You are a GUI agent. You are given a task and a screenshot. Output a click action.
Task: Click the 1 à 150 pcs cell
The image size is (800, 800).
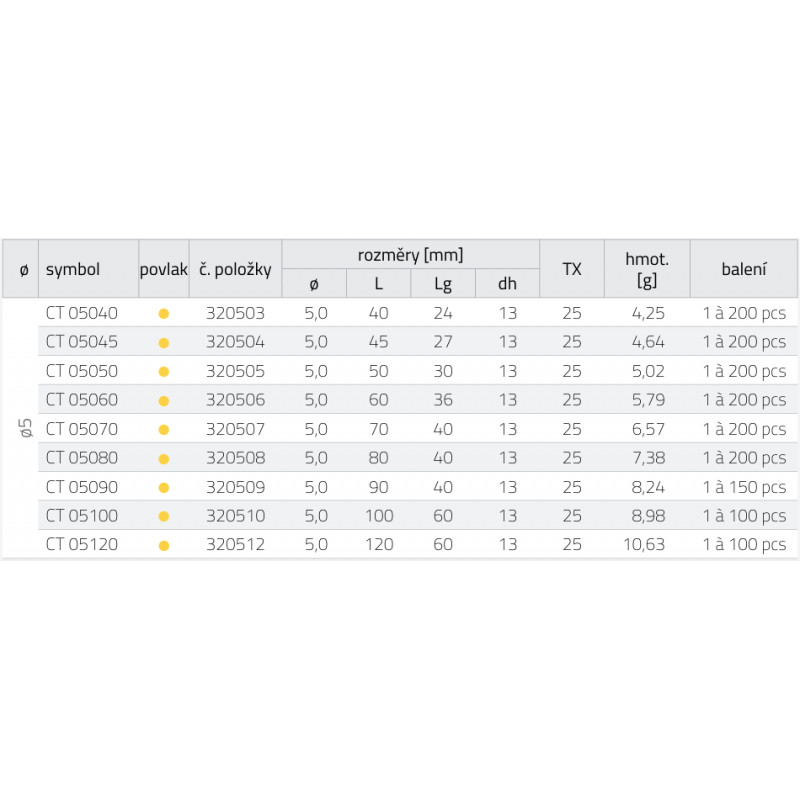point(744,488)
